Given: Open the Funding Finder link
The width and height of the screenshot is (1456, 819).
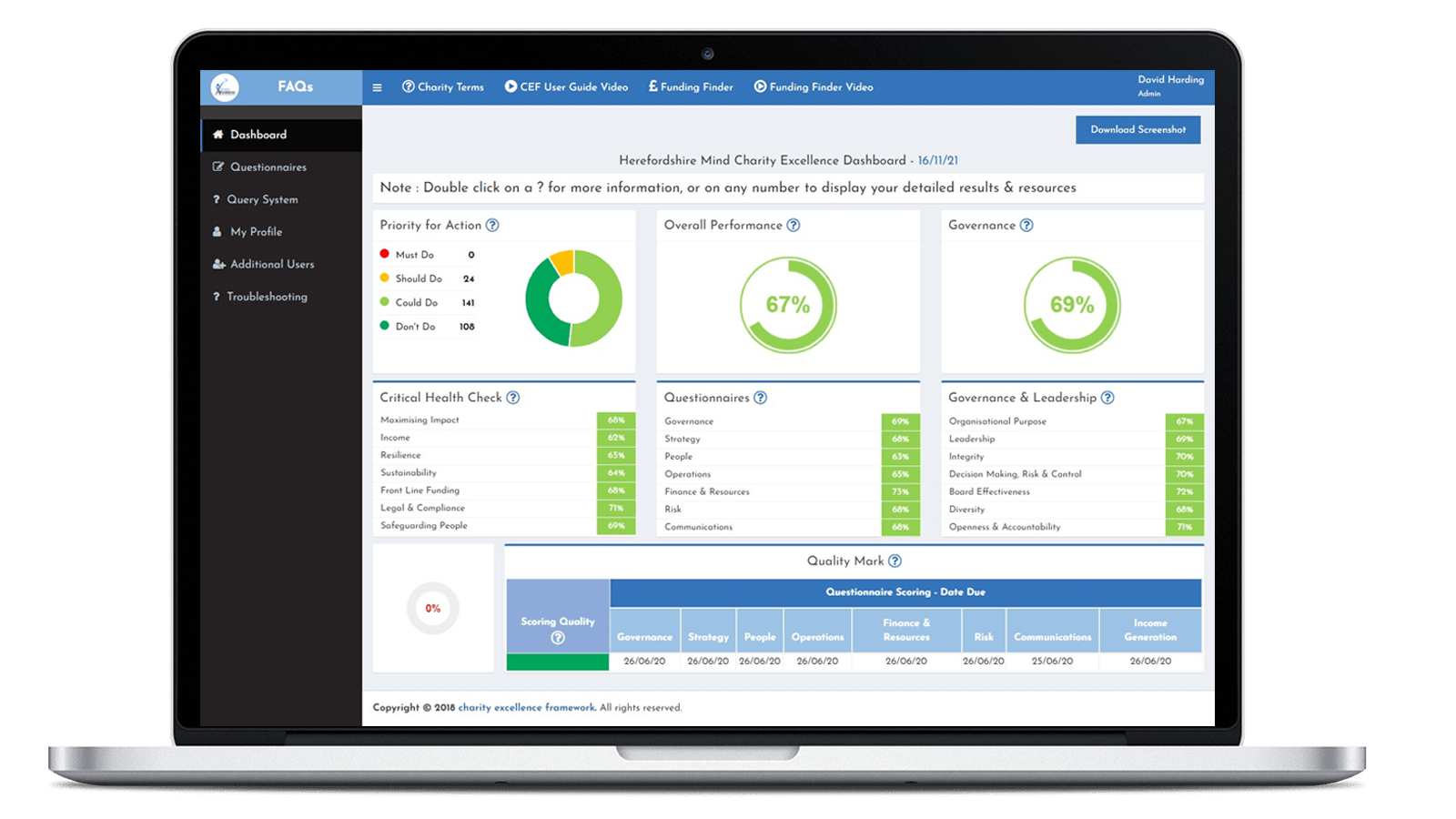Looking at the screenshot, I should tap(691, 87).
